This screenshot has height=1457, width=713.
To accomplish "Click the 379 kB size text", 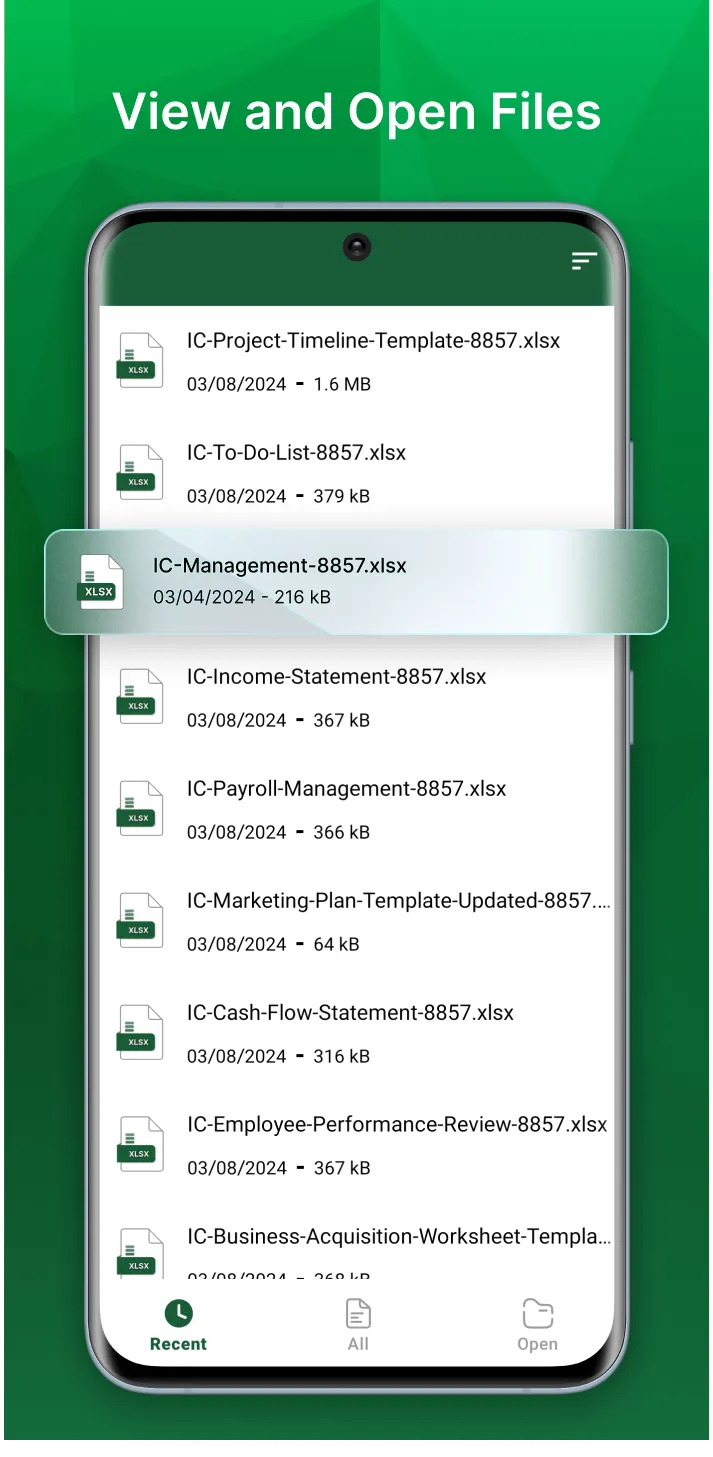I will pyautogui.click(x=341, y=496).
